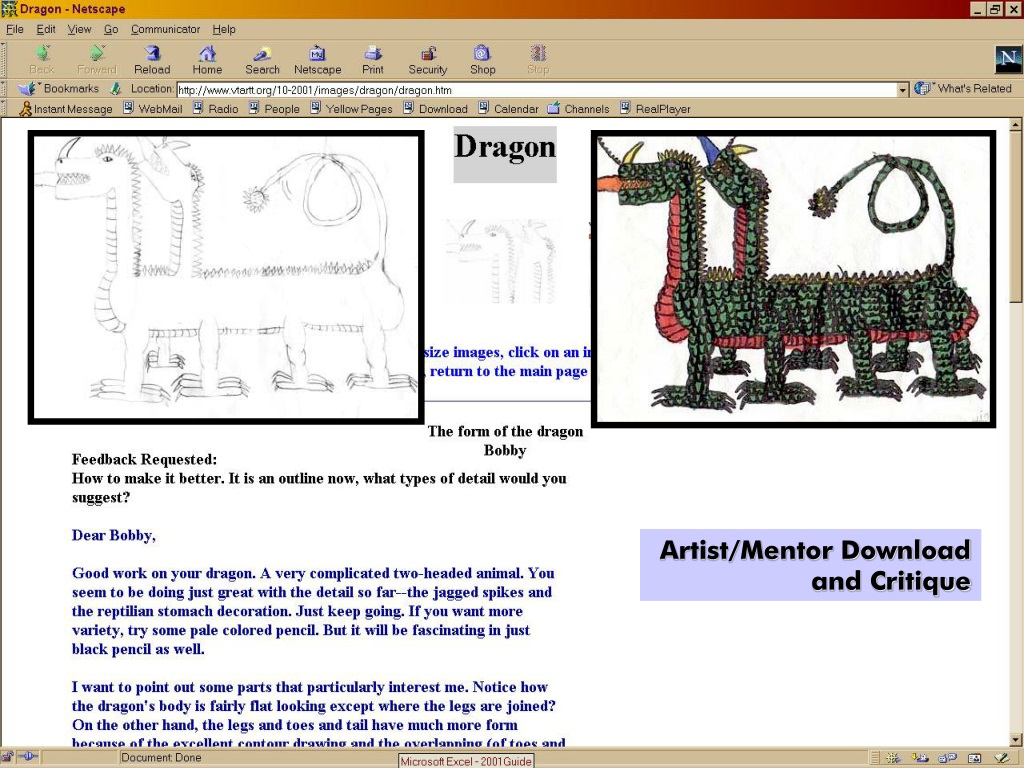
Task: Open the Download personal toolbar link
Action: click(x=436, y=108)
